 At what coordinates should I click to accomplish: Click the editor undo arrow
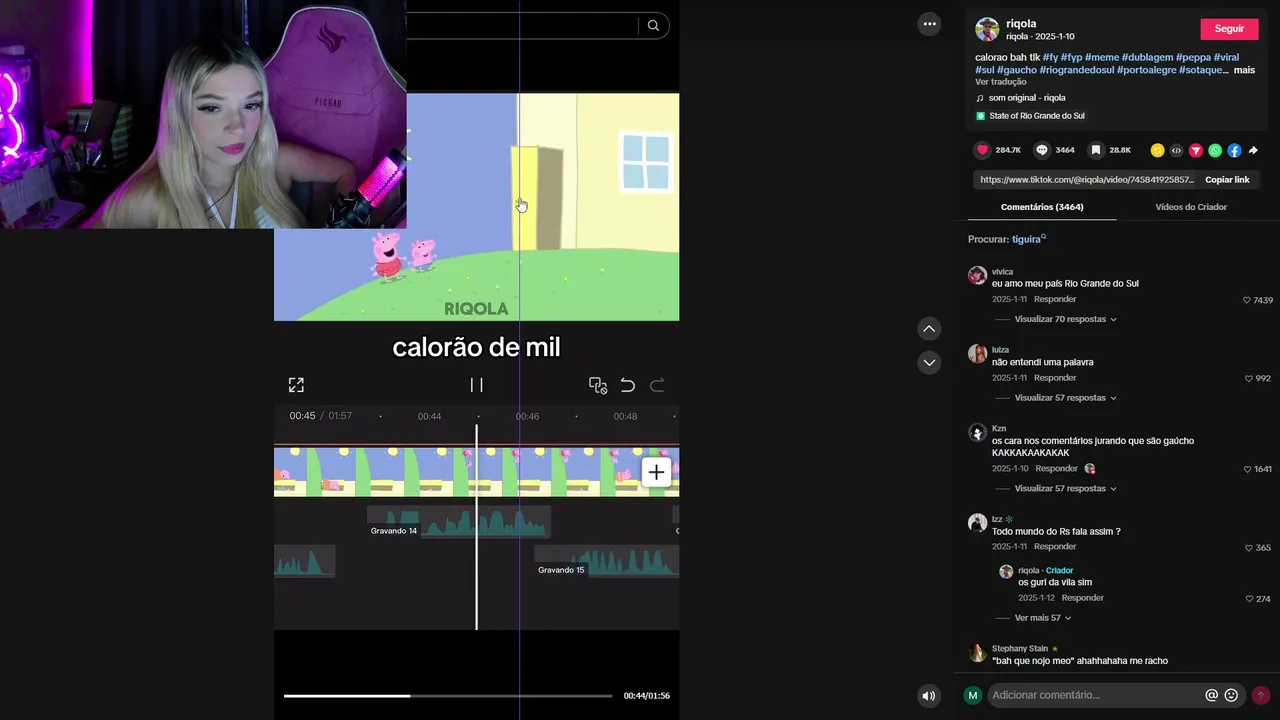pyautogui.click(x=627, y=385)
